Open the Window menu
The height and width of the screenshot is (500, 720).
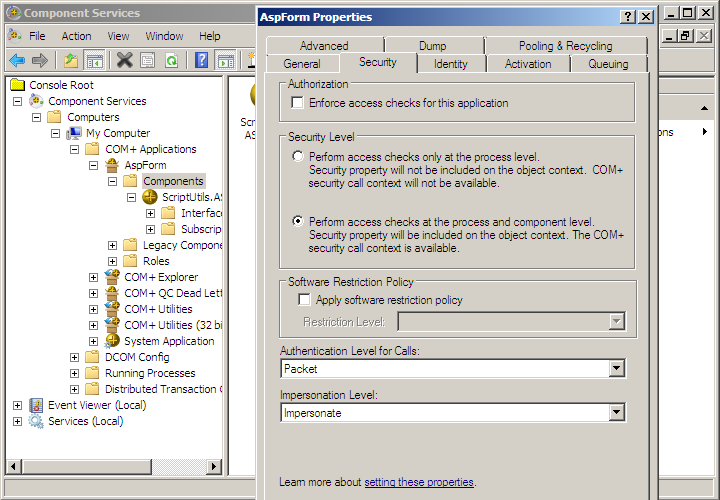click(x=164, y=36)
